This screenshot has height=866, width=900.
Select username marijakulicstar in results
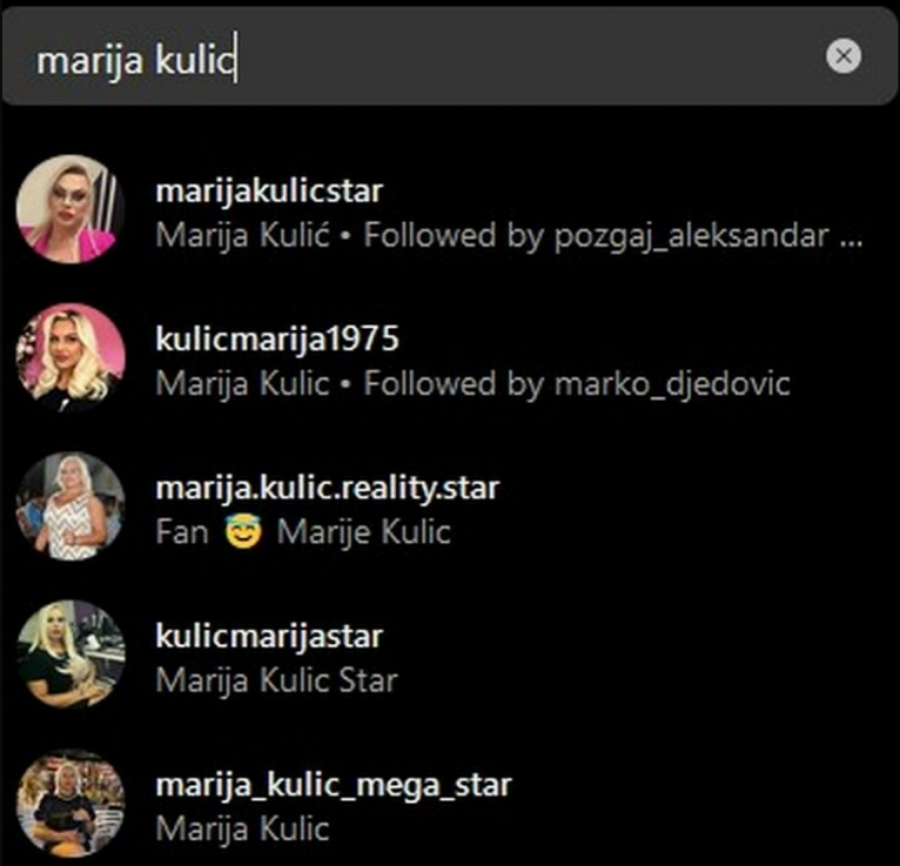269,192
